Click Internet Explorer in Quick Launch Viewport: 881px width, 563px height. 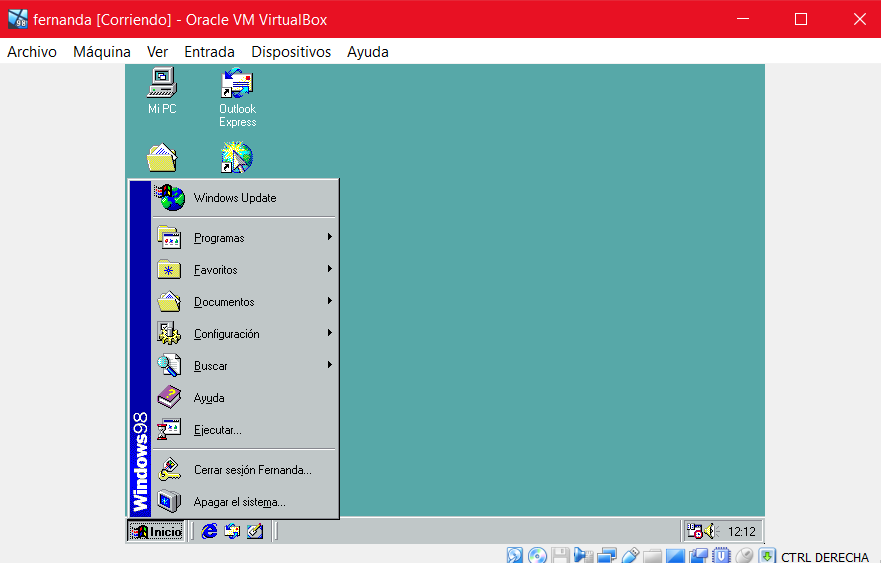[x=210, y=532]
